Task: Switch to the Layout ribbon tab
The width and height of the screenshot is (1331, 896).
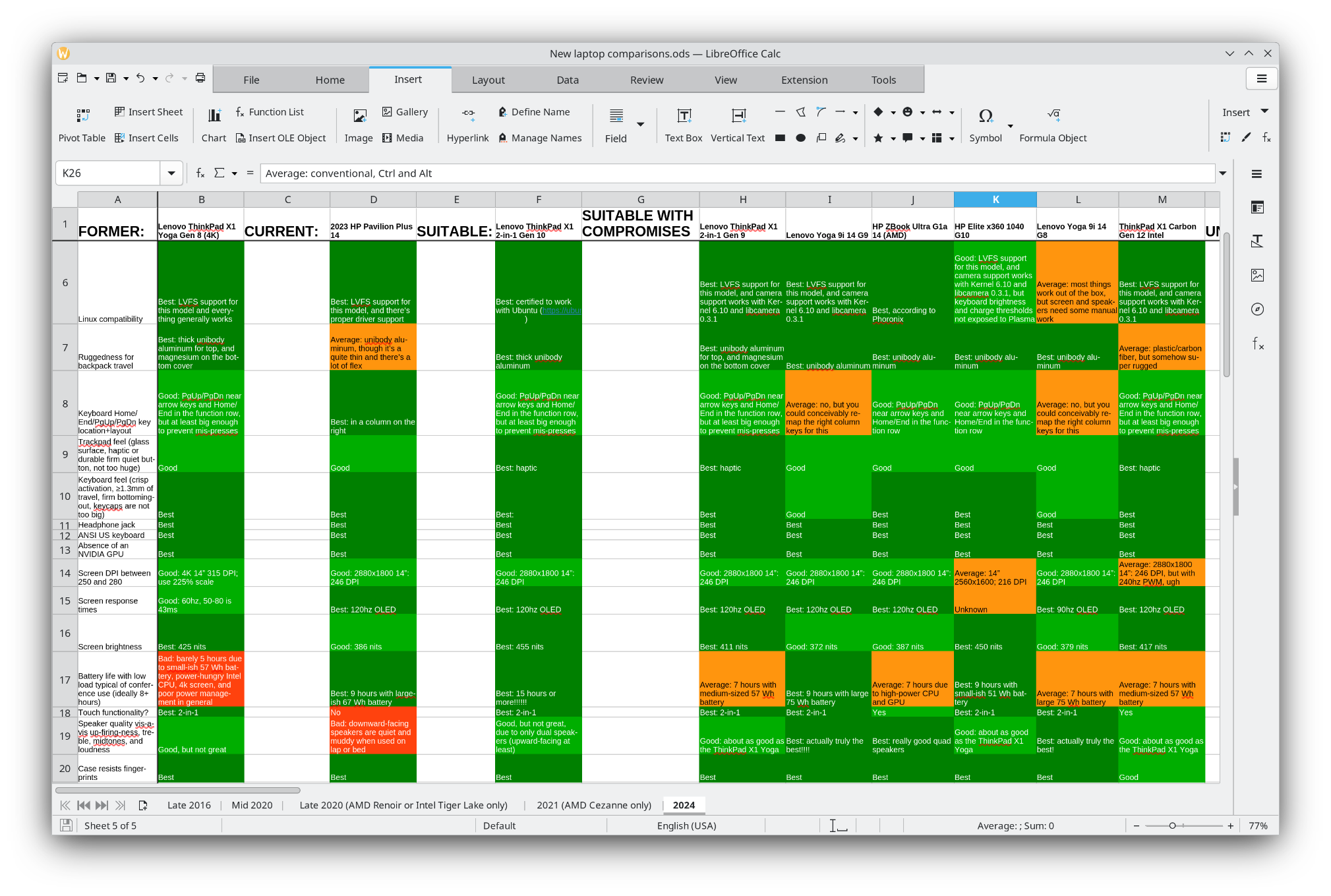Action: (488, 80)
